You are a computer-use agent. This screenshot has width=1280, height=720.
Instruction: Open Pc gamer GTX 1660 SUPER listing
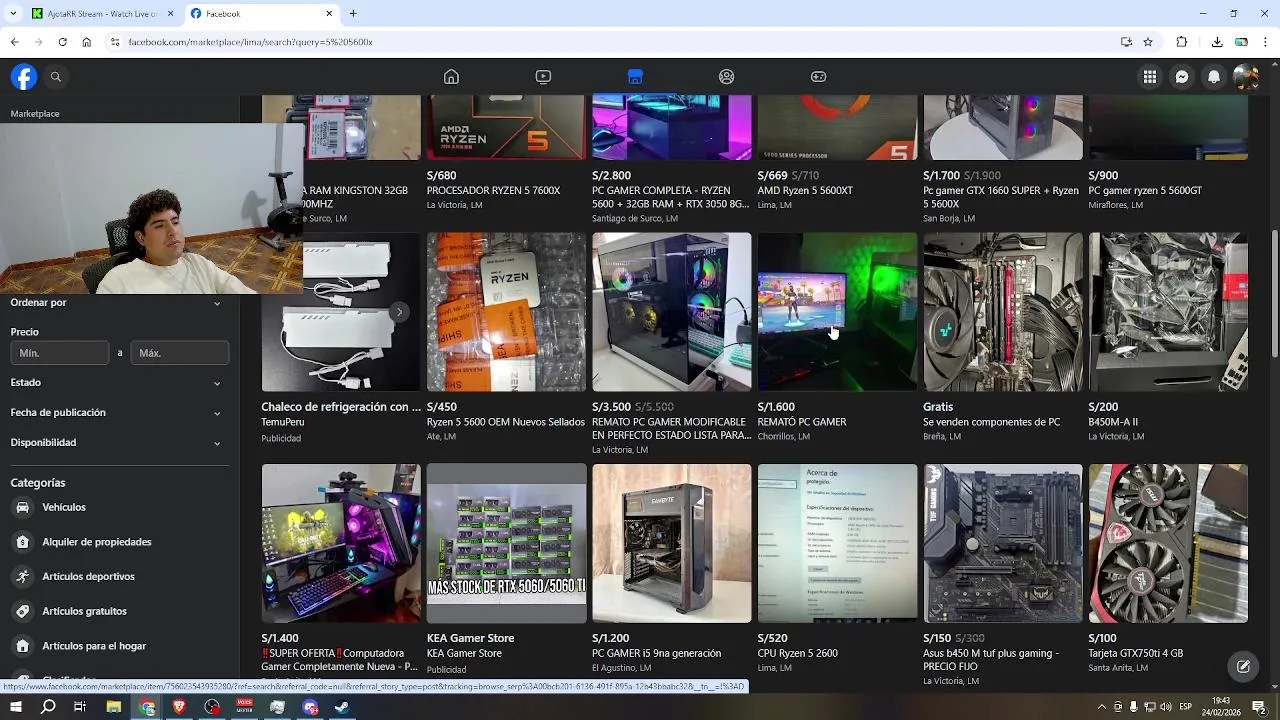click(x=1003, y=158)
